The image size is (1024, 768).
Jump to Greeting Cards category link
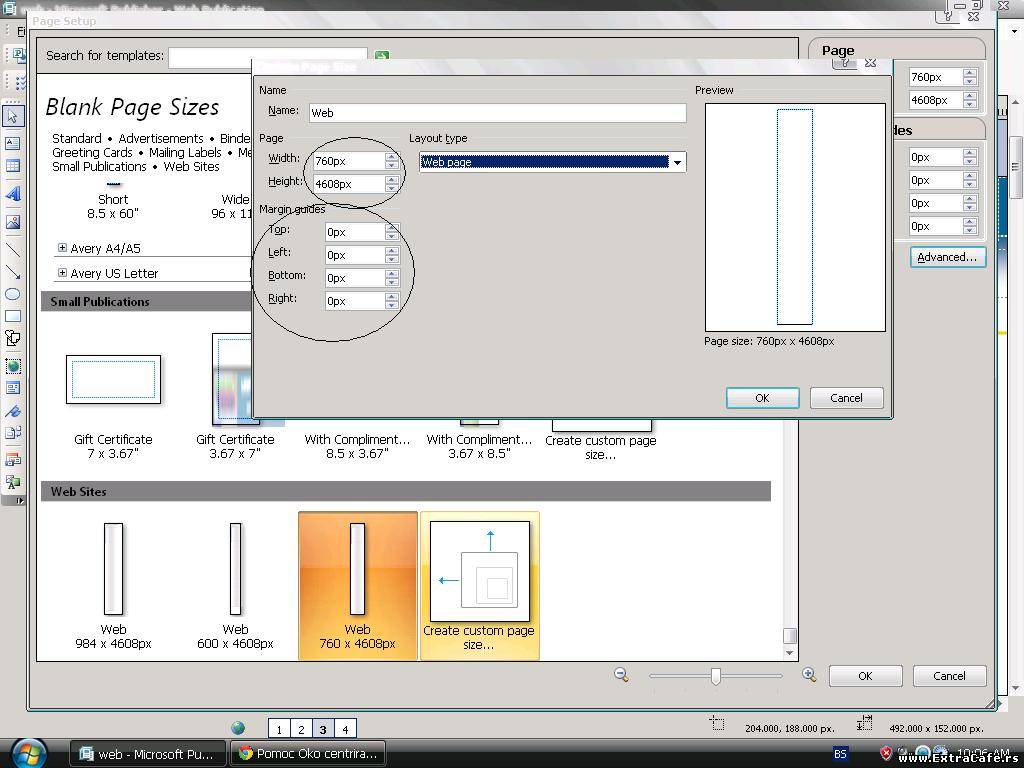tap(92, 152)
